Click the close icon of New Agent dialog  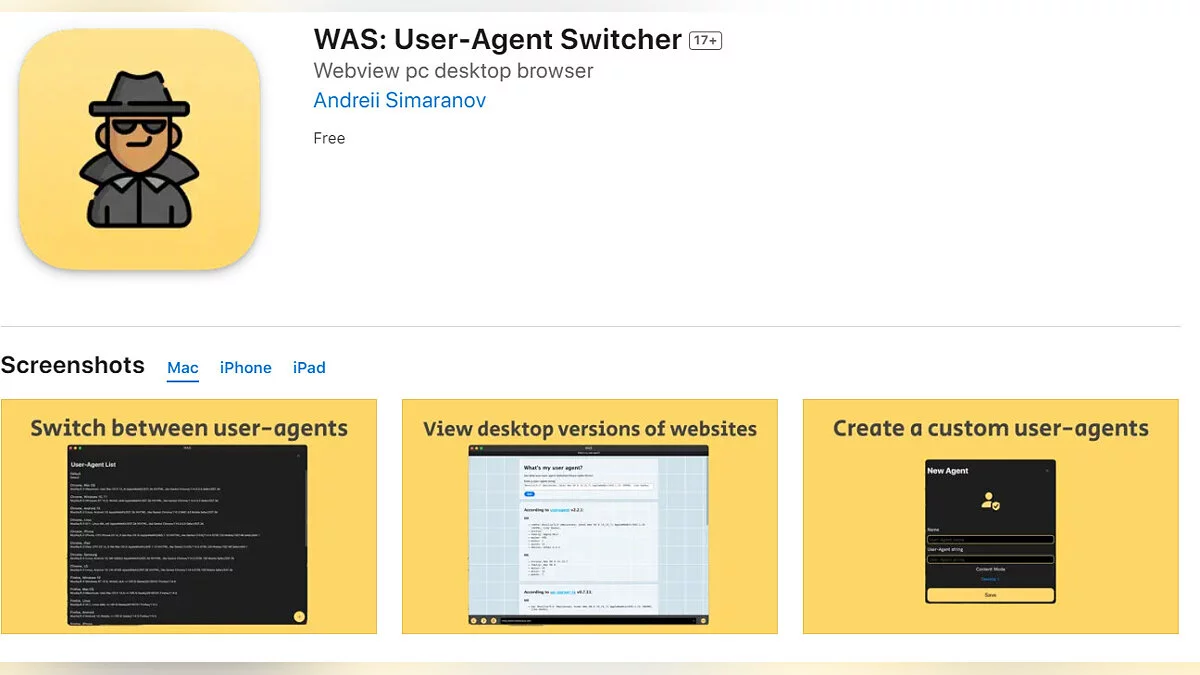1047,470
